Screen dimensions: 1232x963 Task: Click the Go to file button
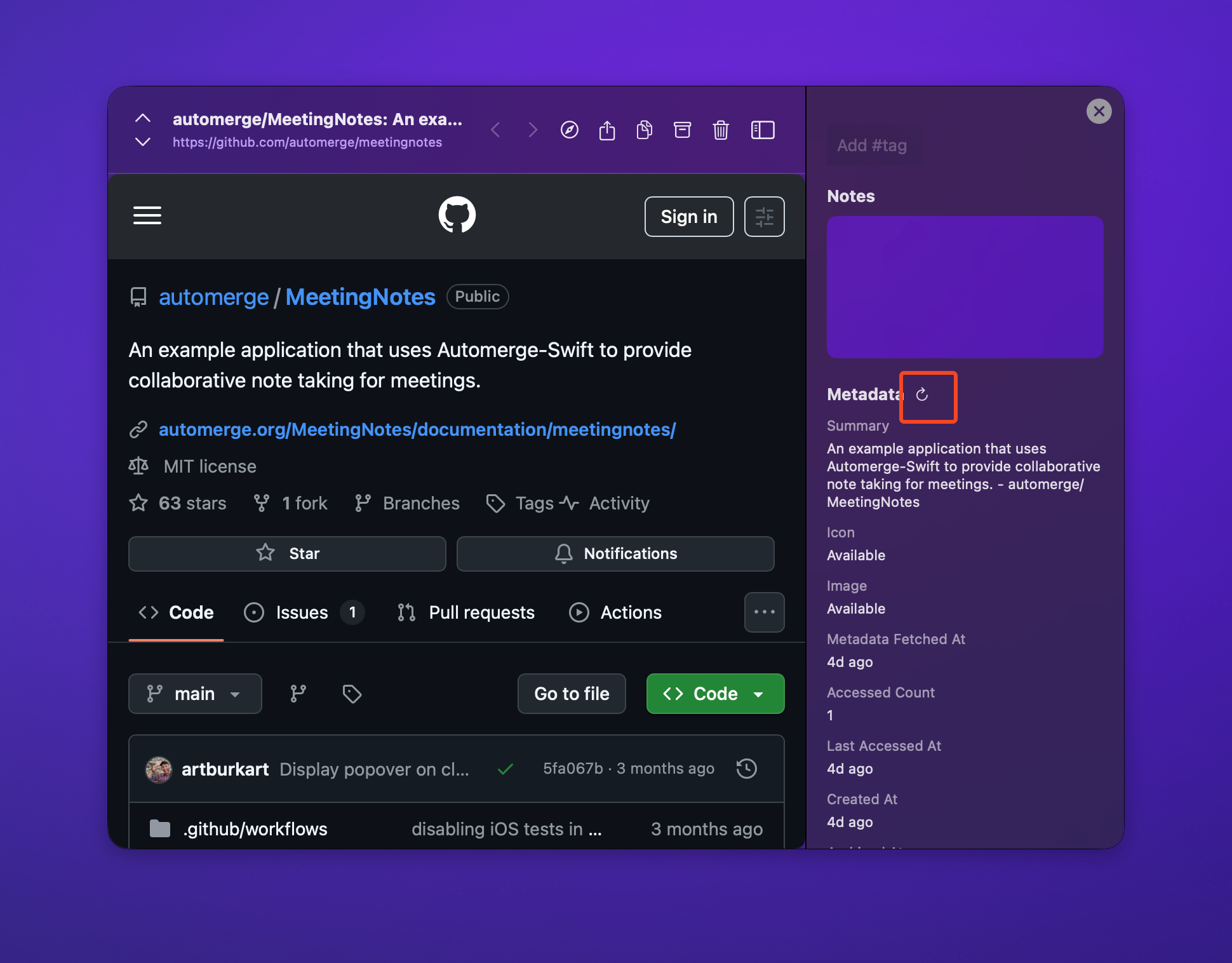point(572,694)
